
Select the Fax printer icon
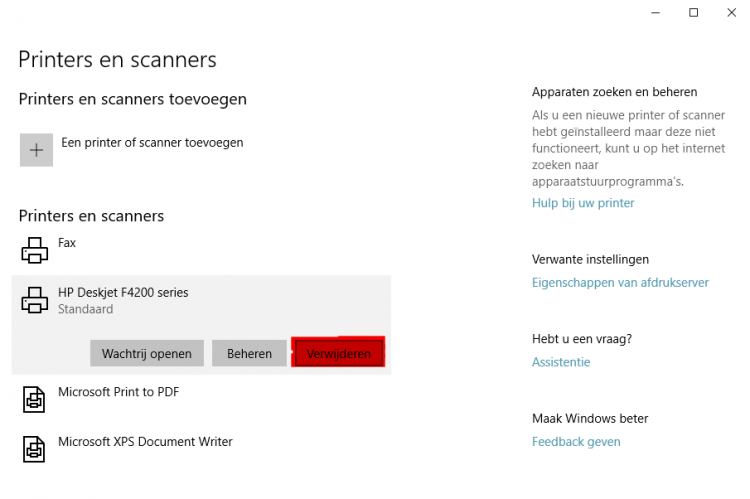[x=34, y=250]
